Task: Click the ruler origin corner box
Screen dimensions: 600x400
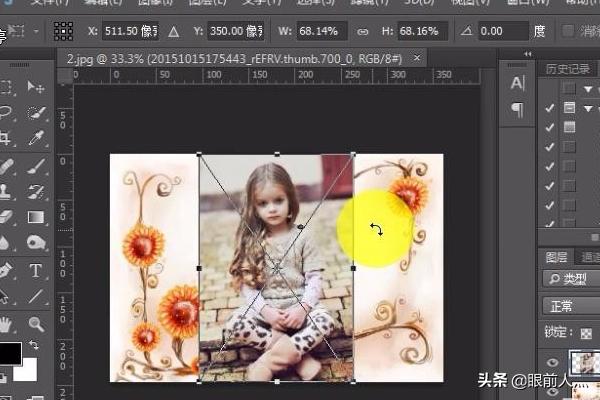Action: point(65,76)
